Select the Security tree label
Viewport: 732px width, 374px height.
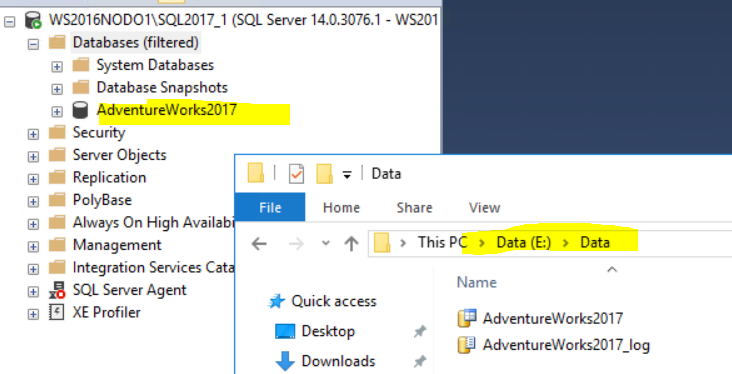99,133
